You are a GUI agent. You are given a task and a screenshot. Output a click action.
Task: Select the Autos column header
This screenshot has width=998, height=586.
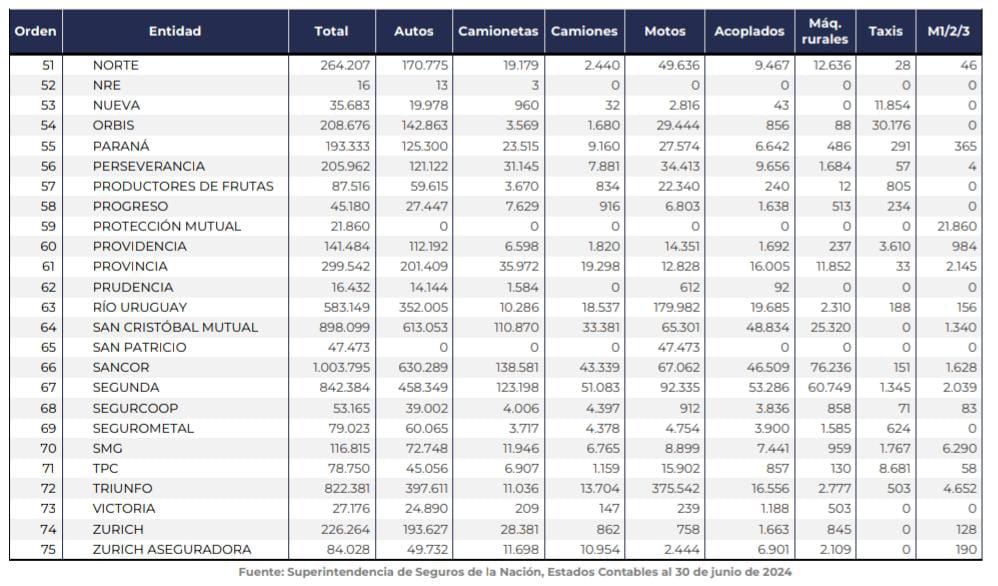[x=414, y=31]
